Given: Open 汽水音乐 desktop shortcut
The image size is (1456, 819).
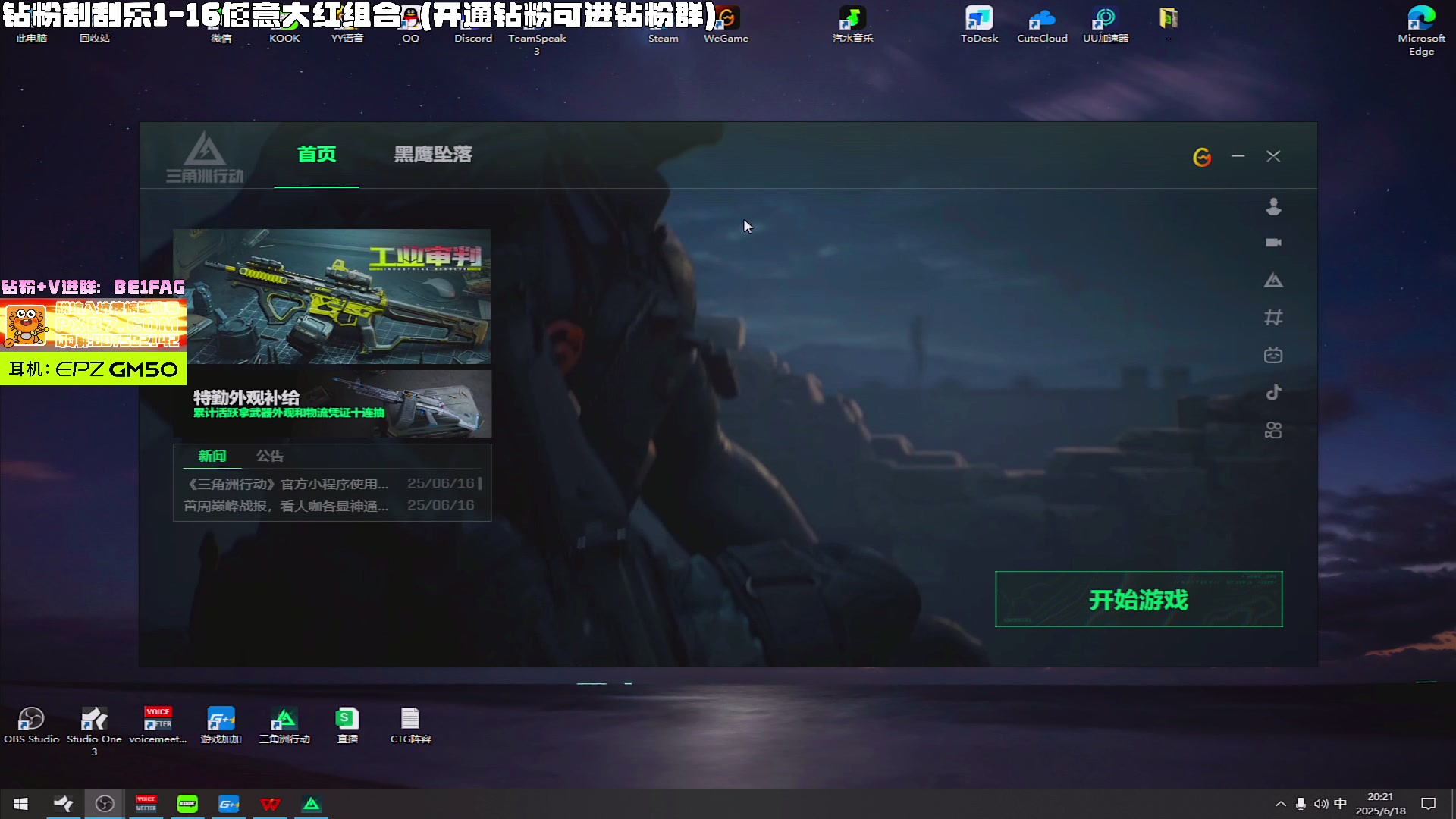Looking at the screenshot, I should click(852, 25).
